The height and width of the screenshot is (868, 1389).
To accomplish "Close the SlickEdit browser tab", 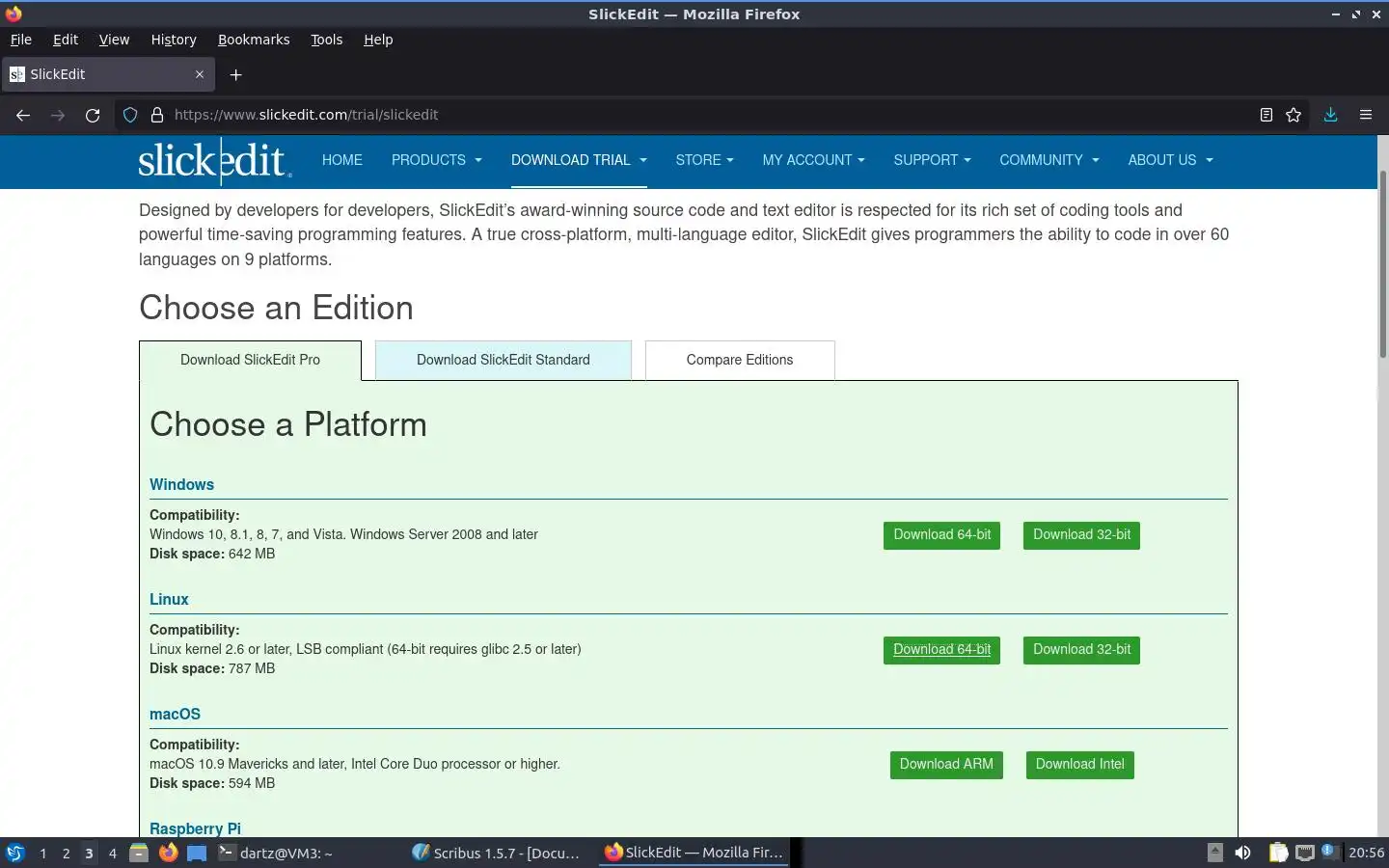I will click(x=200, y=74).
